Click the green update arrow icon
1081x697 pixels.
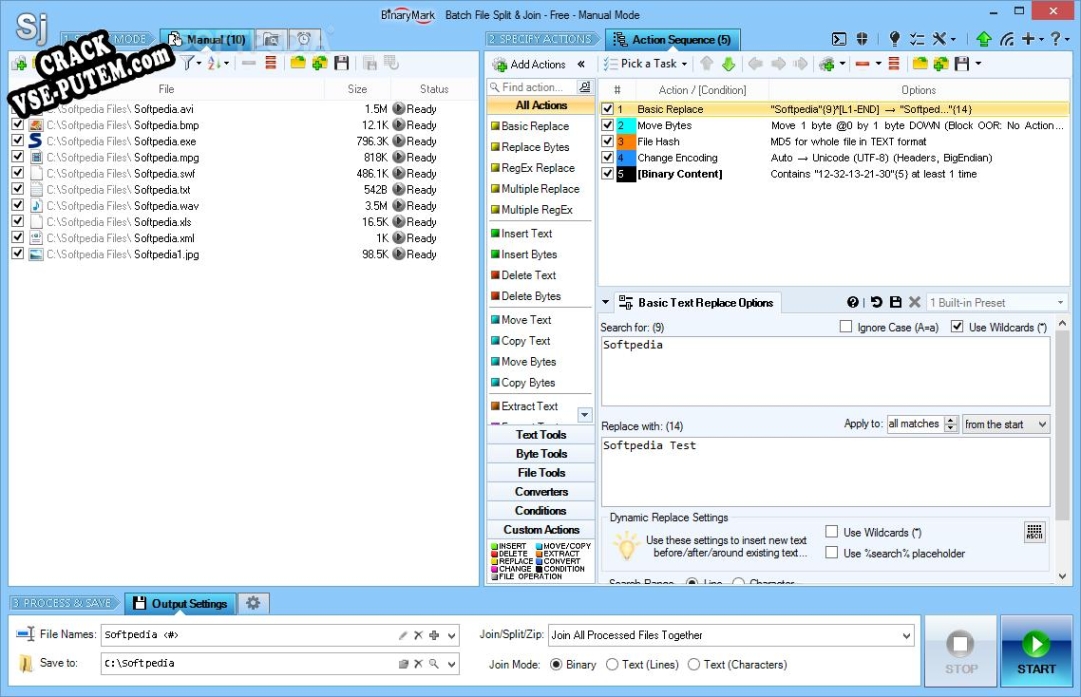click(x=983, y=39)
